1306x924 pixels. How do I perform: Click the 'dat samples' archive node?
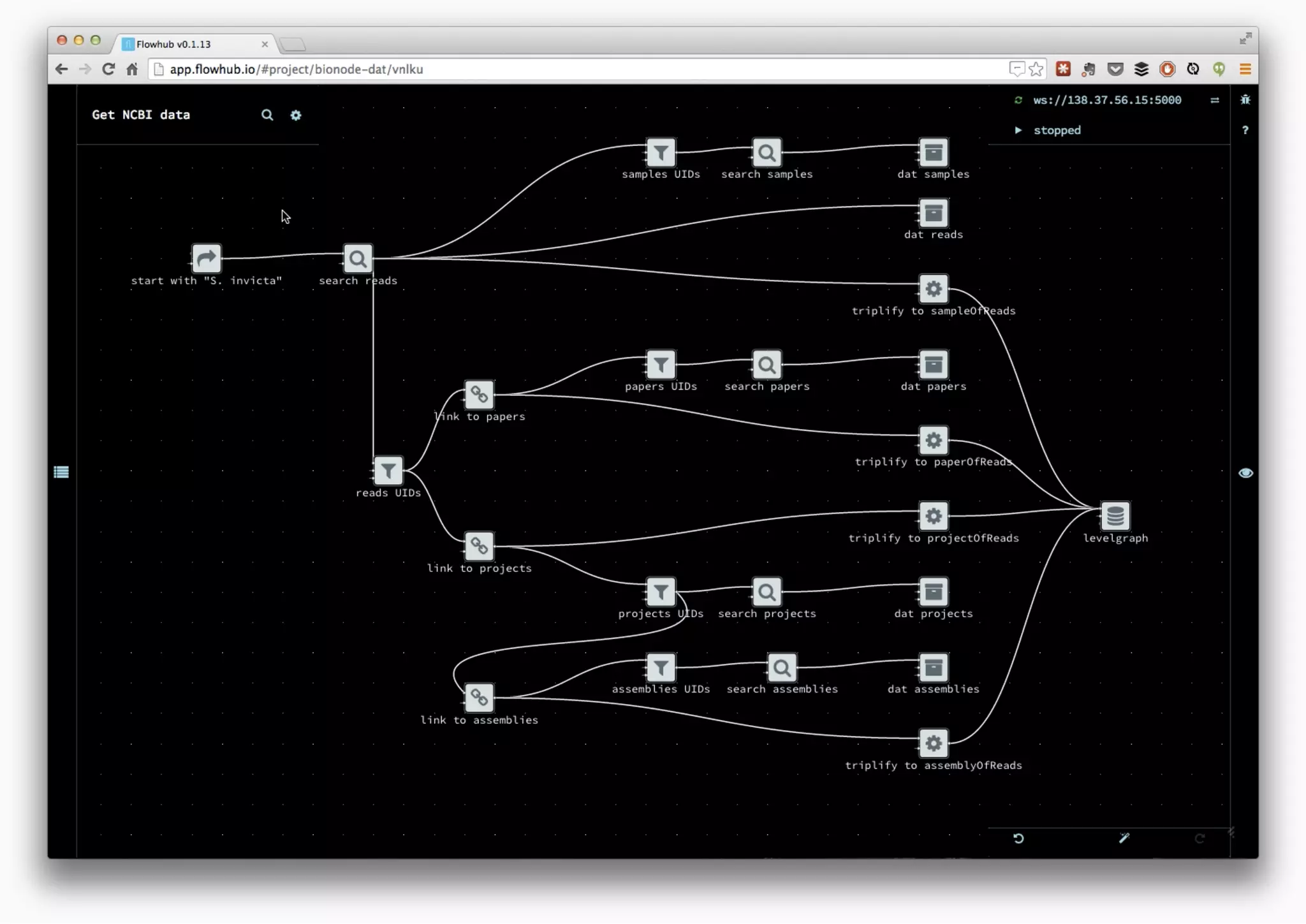point(933,152)
